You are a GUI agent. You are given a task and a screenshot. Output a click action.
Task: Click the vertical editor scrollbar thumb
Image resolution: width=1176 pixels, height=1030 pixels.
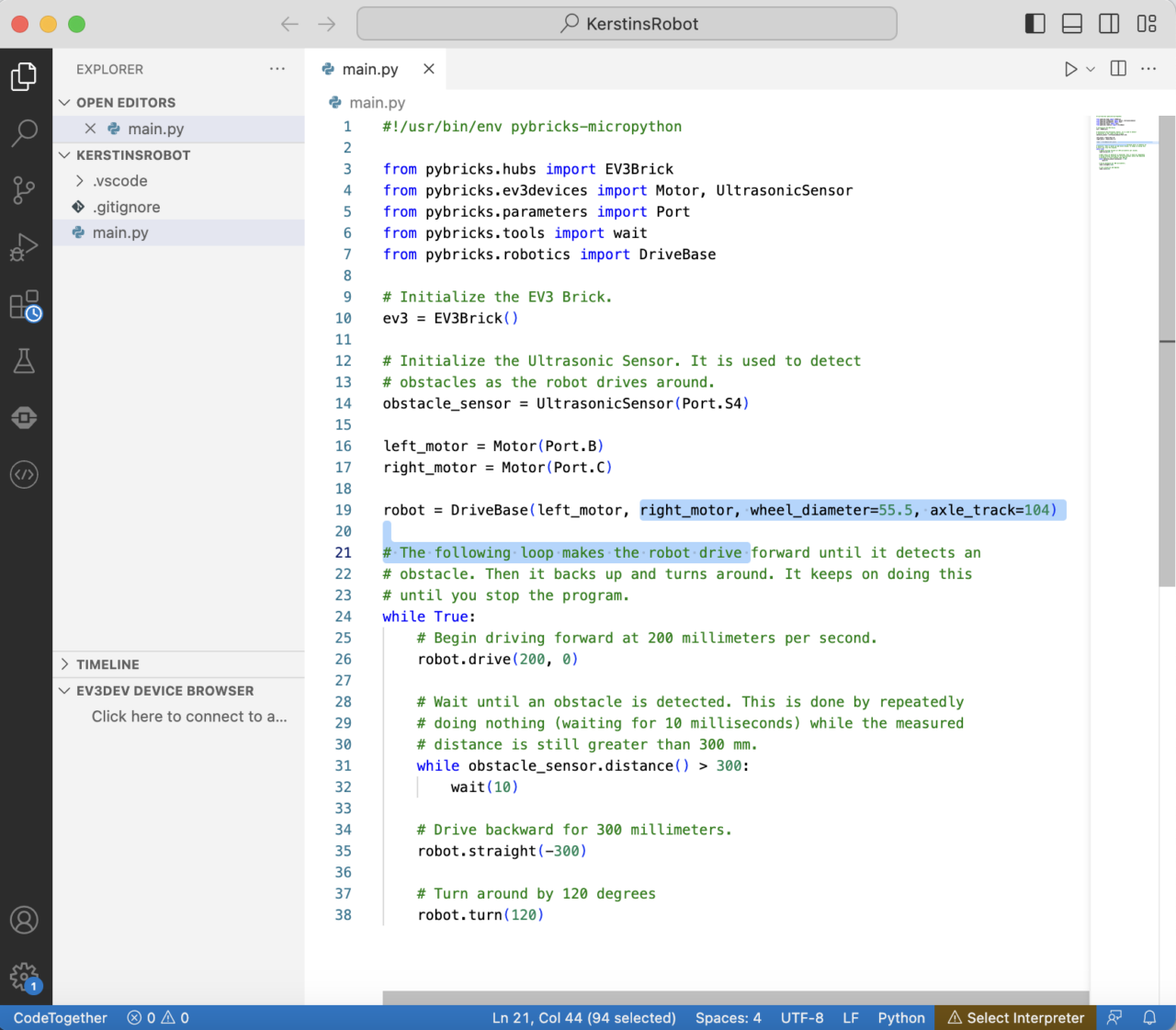(x=1167, y=349)
